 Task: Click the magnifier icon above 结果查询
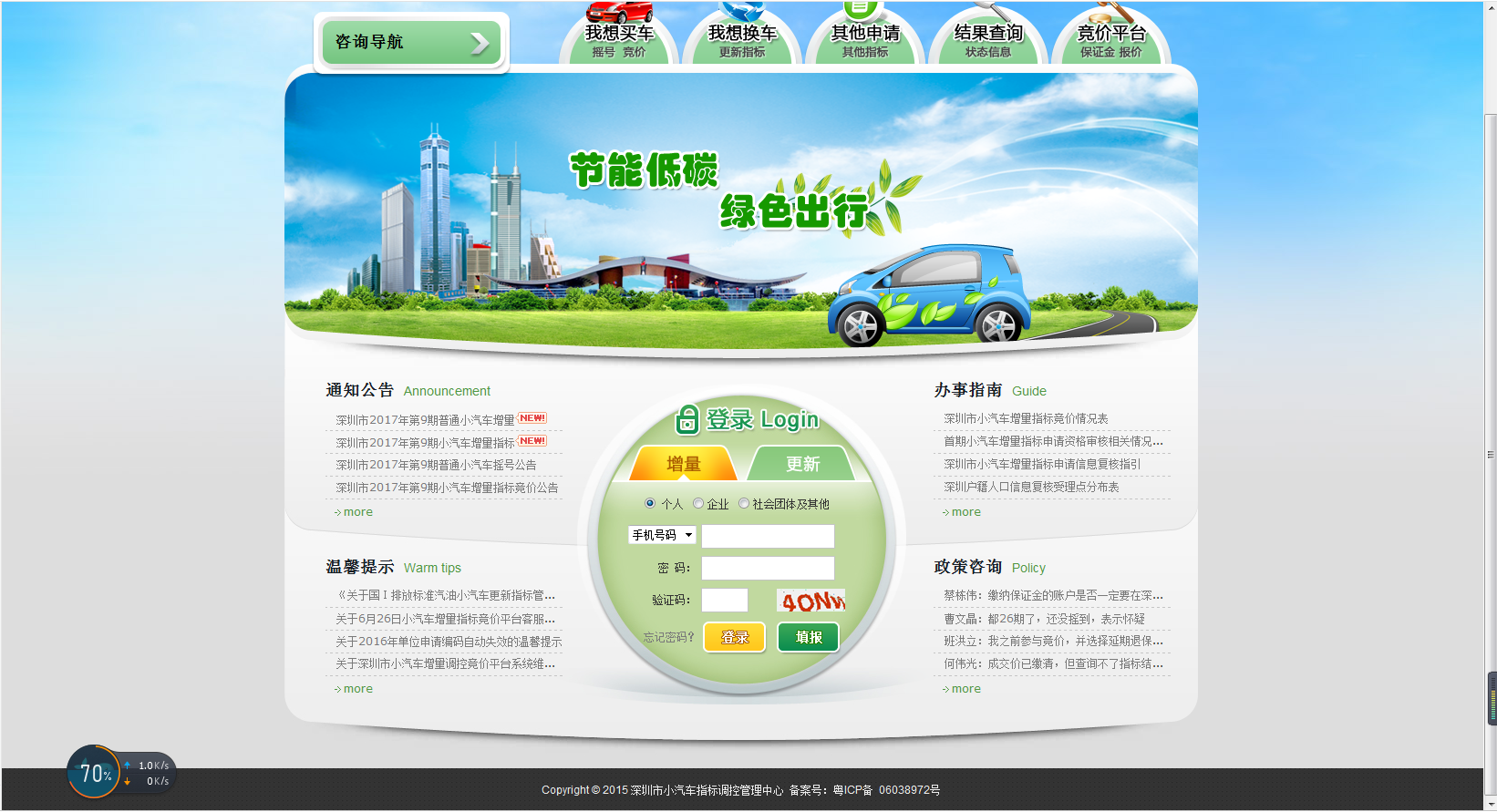click(x=995, y=11)
